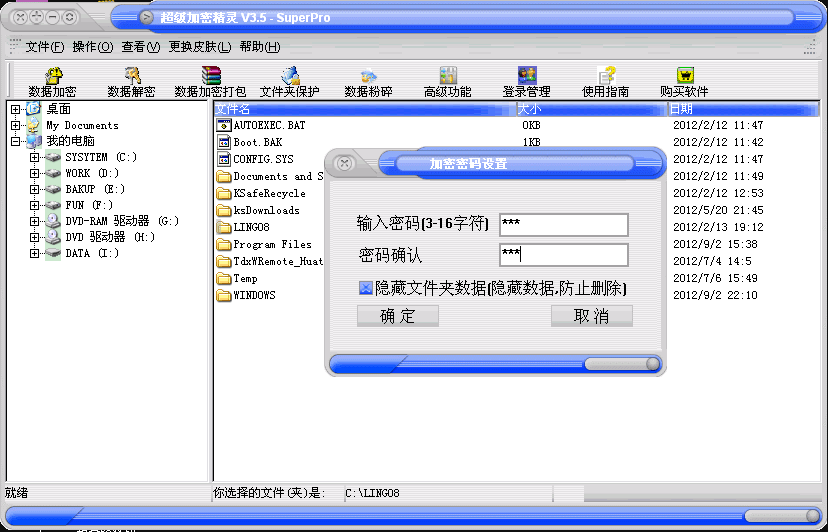The width and height of the screenshot is (828, 532).
Task: Open the 帮助(H) menu
Action: (x=259, y=47)
